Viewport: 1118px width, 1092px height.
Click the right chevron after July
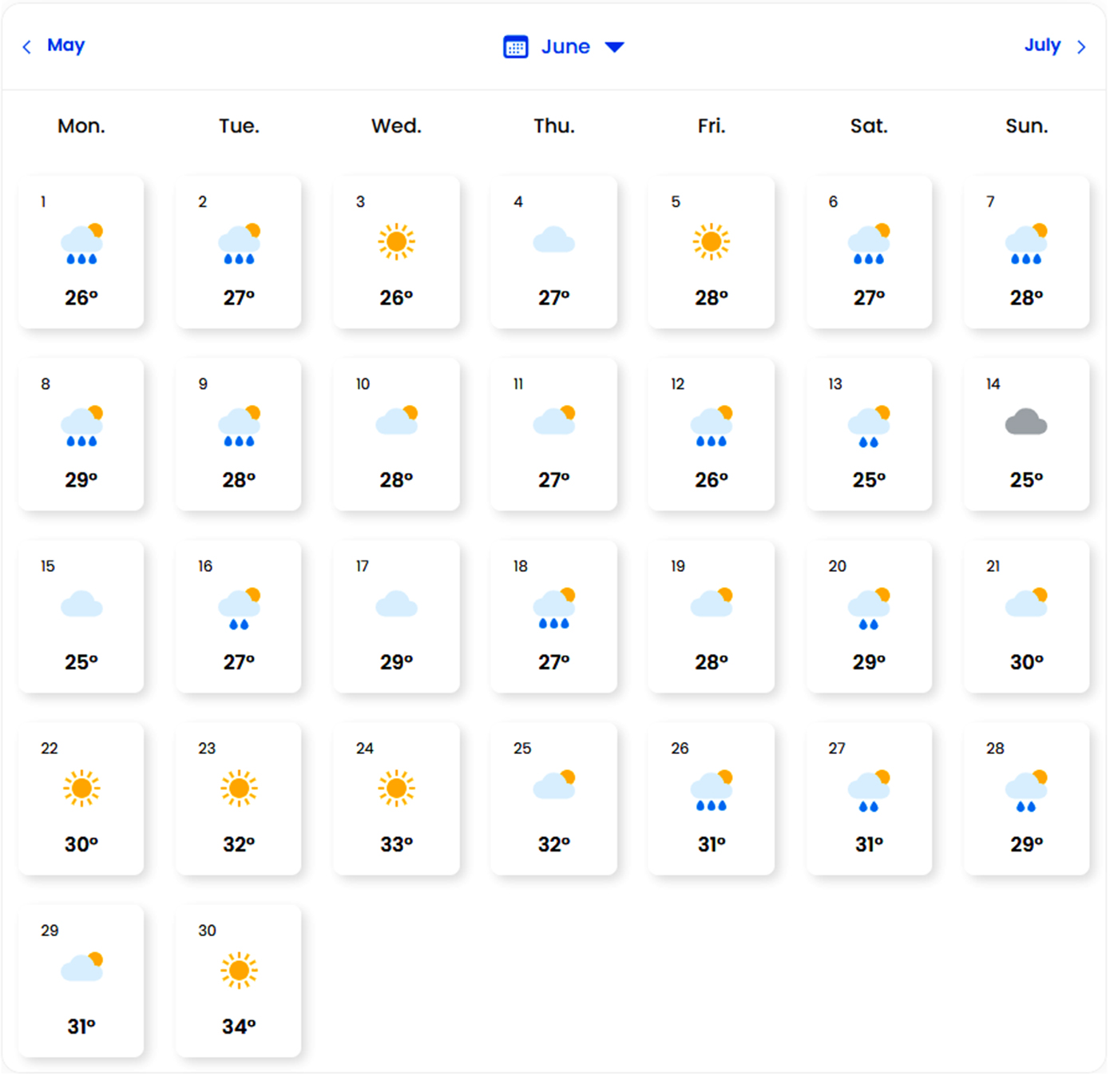[1081, 47]
